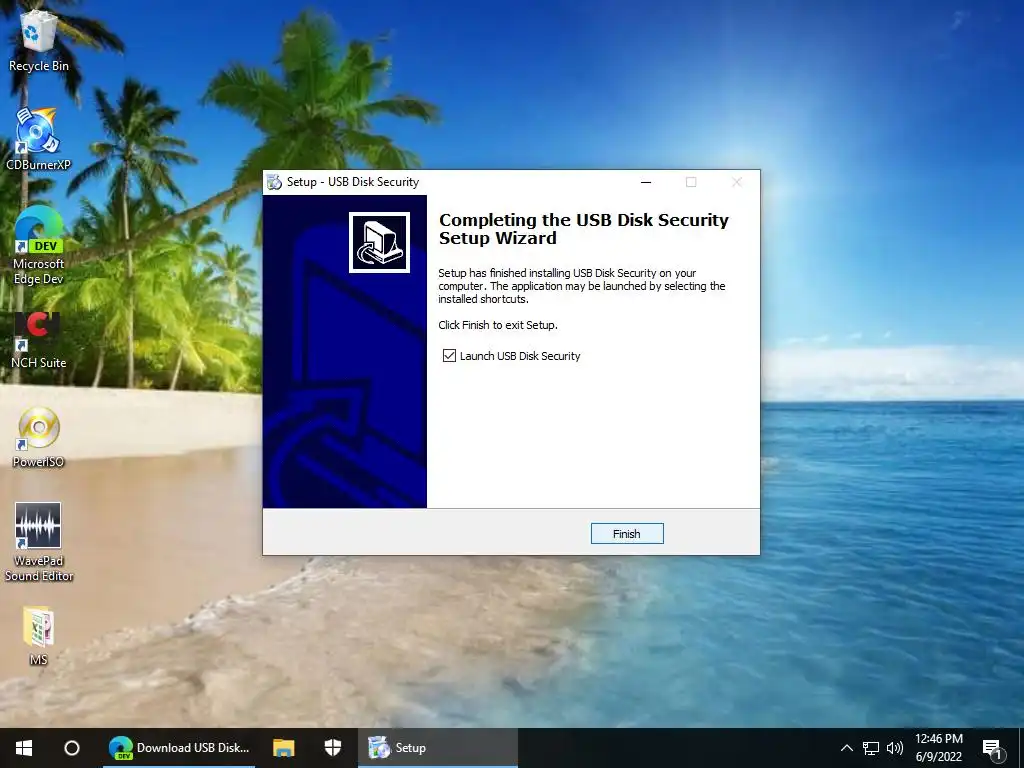Select the MS folder on desktop
Image resolution: width=1024 pixels, height=768 pixels.
pyautogui.click(x=39, y=636)
